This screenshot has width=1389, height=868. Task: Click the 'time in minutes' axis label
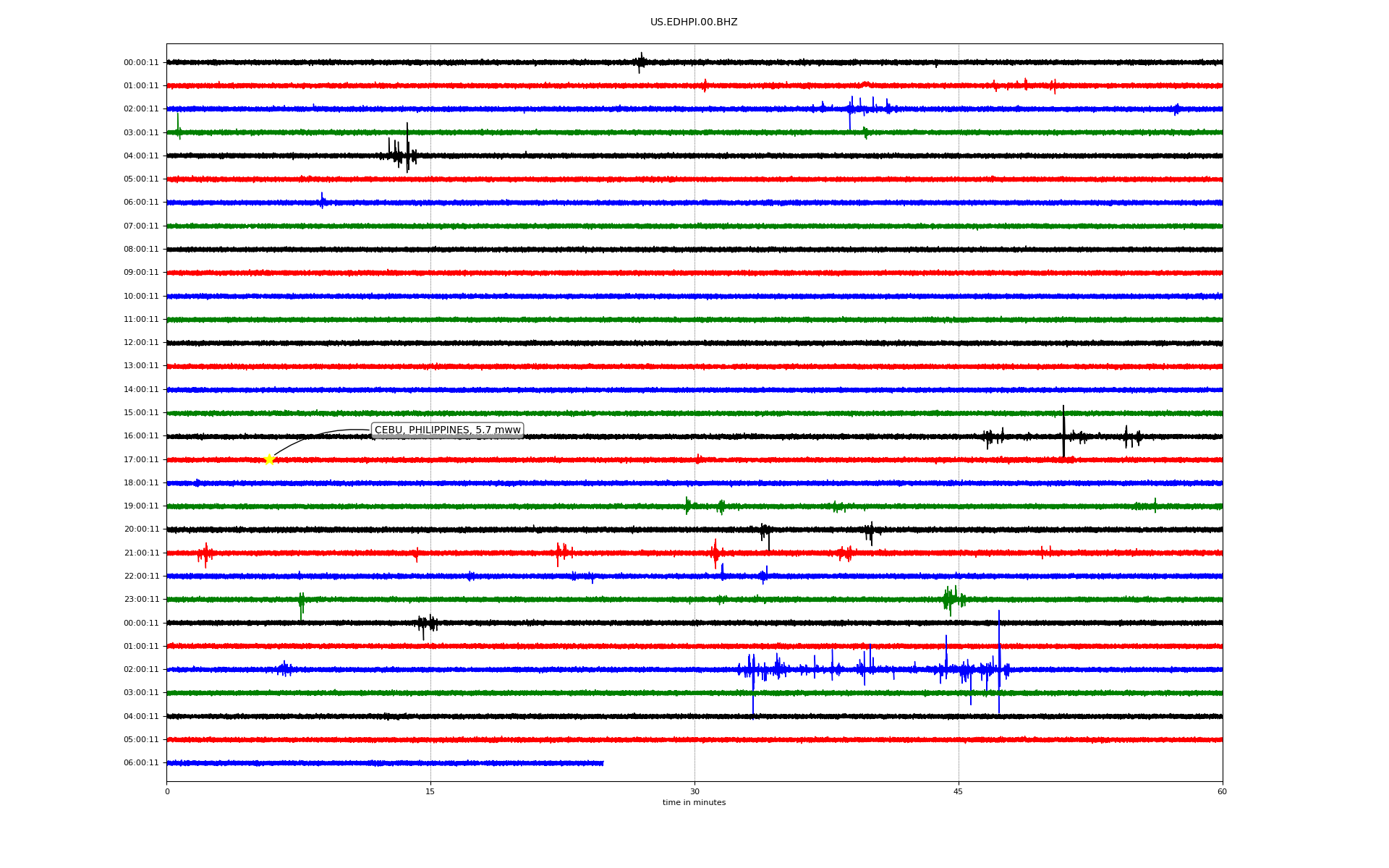[x=693, y=803]
